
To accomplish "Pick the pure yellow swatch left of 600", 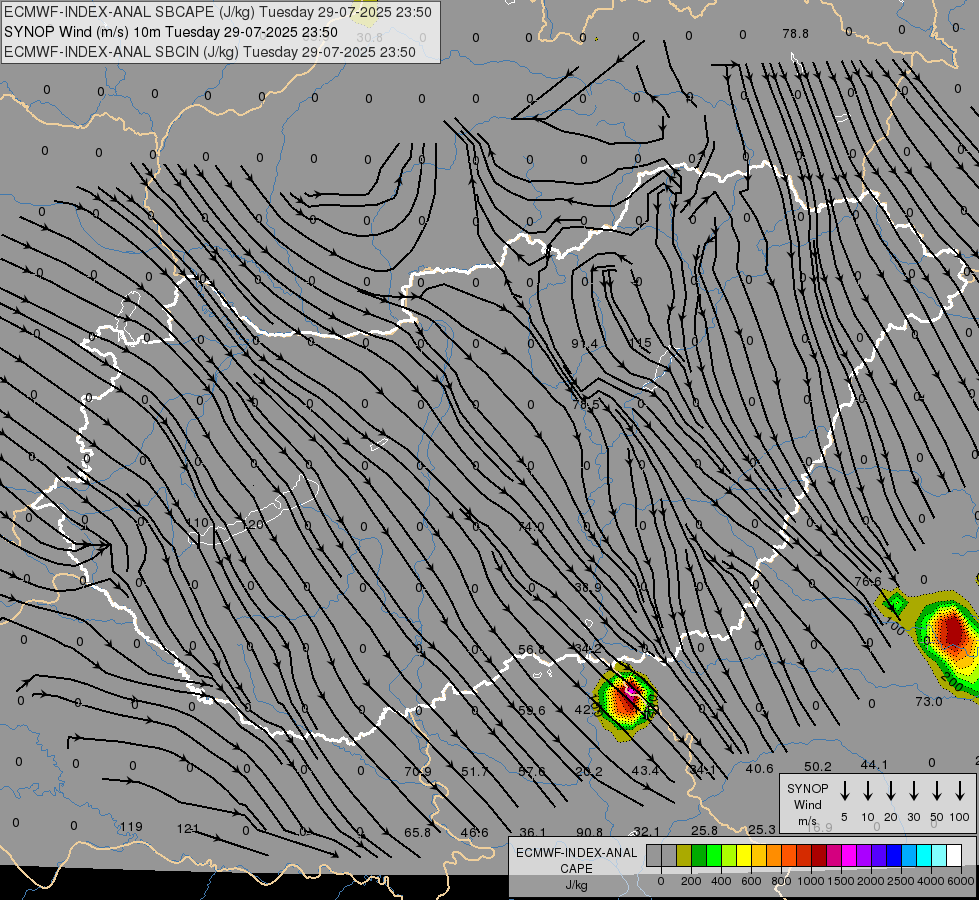I will click(743, 855).
